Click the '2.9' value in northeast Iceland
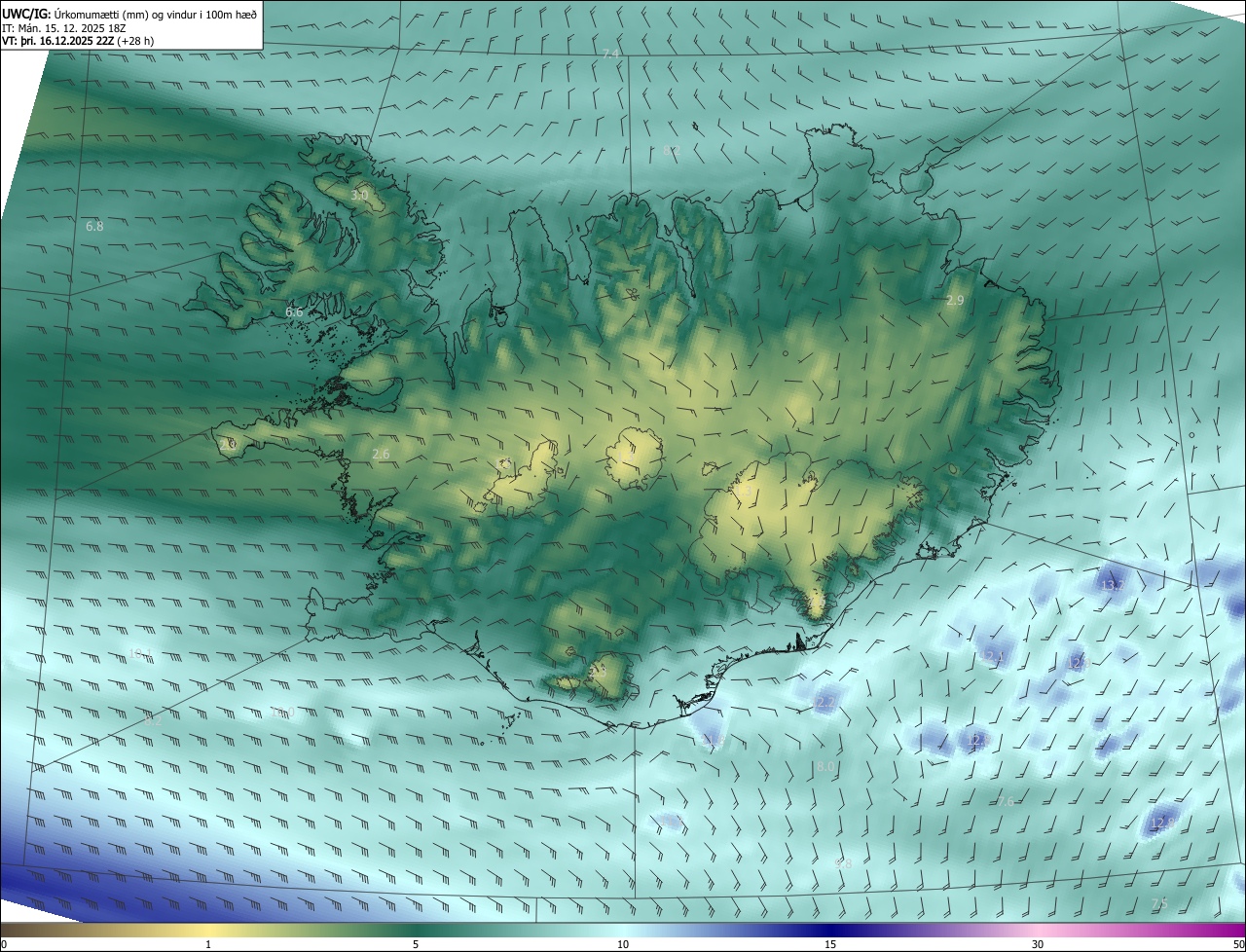This screenshot has height=952, width=1246. pos(955,301)
